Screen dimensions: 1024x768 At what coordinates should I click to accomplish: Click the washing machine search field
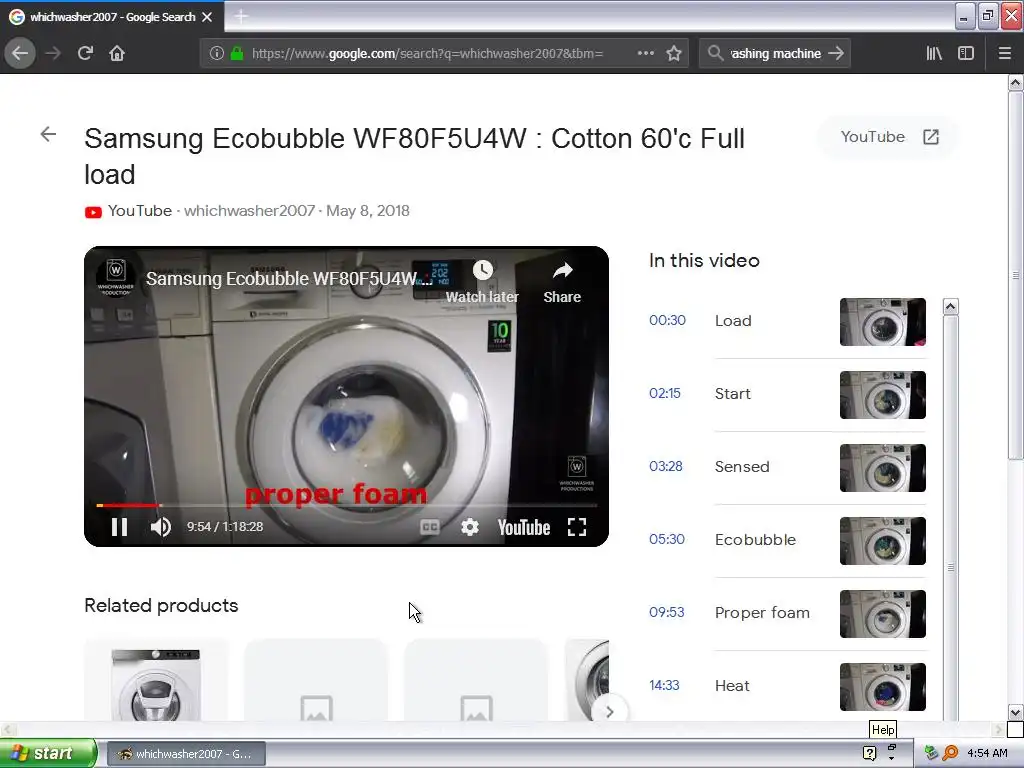click(x=775, y=53)
